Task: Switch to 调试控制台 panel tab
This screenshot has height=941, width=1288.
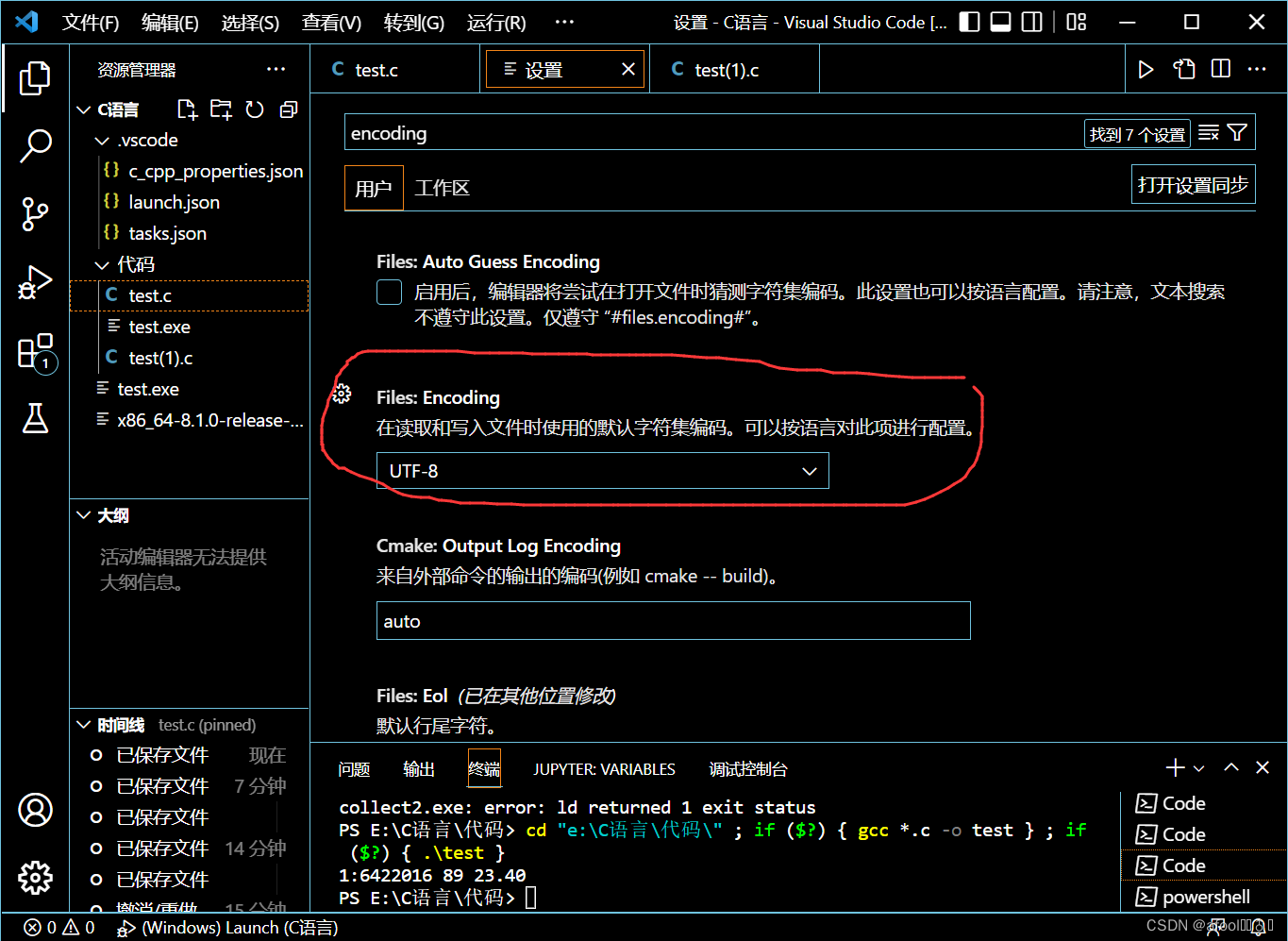Action: (748, 769)
